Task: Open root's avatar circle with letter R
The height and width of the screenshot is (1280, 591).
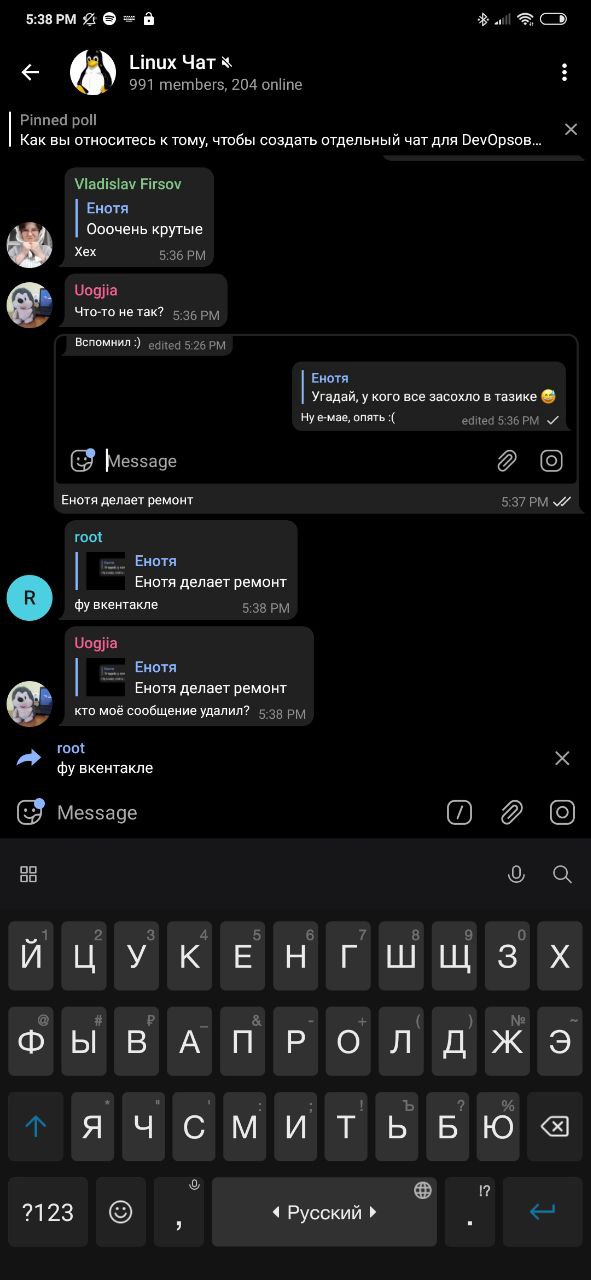Action: (x=30, y=598)
